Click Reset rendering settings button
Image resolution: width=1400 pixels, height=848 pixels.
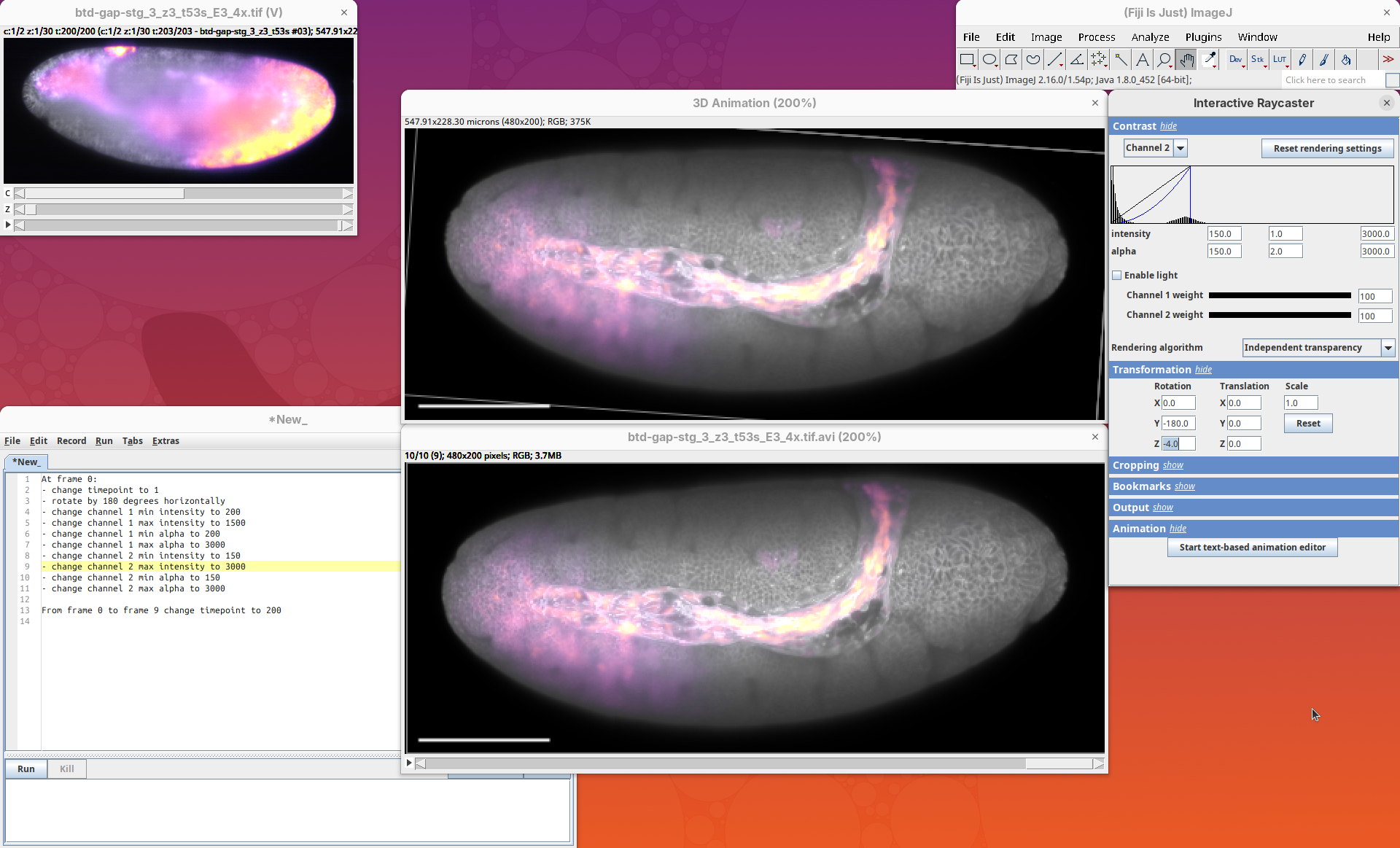coord(1327,148)
